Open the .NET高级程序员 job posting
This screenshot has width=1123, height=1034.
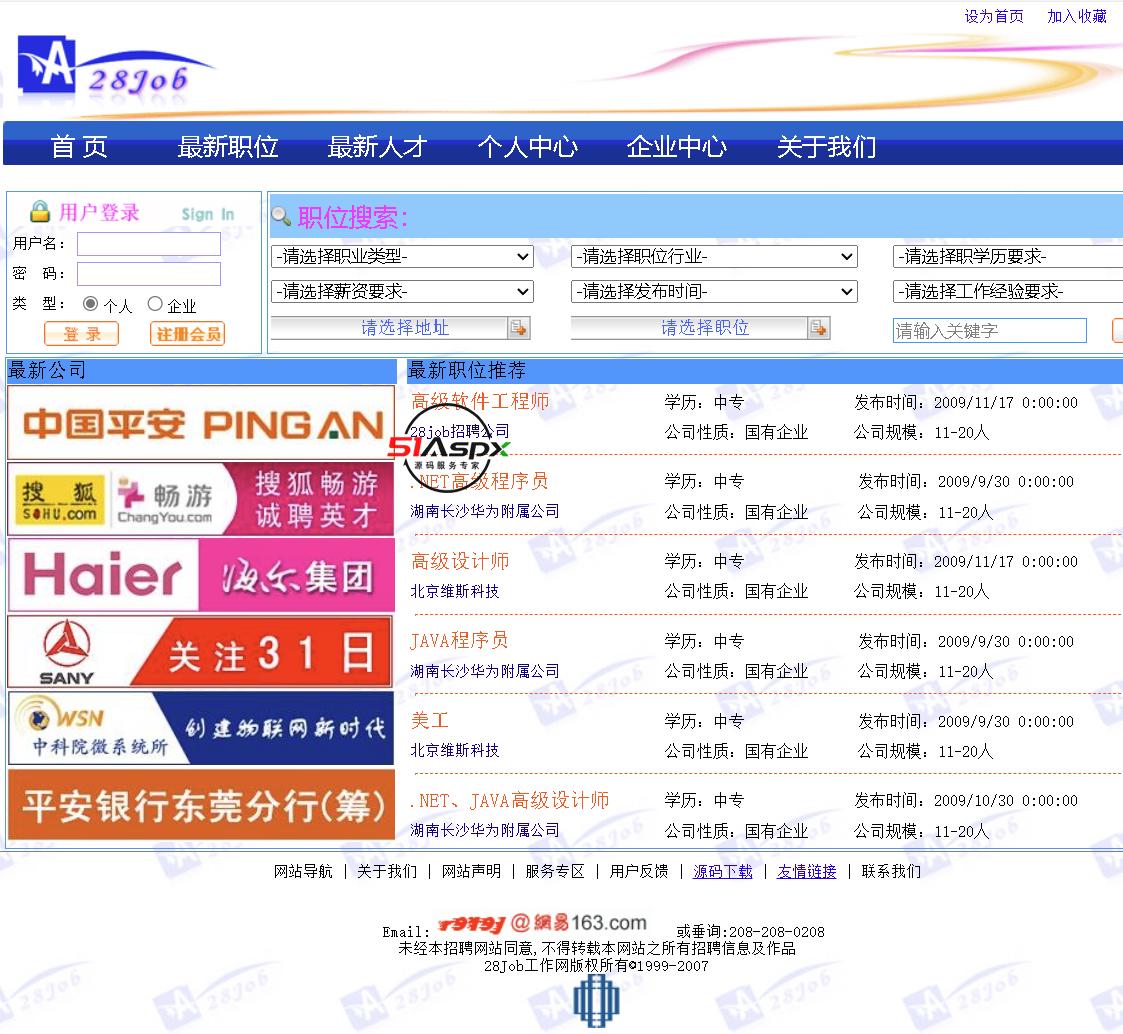[x=479, y=481]
